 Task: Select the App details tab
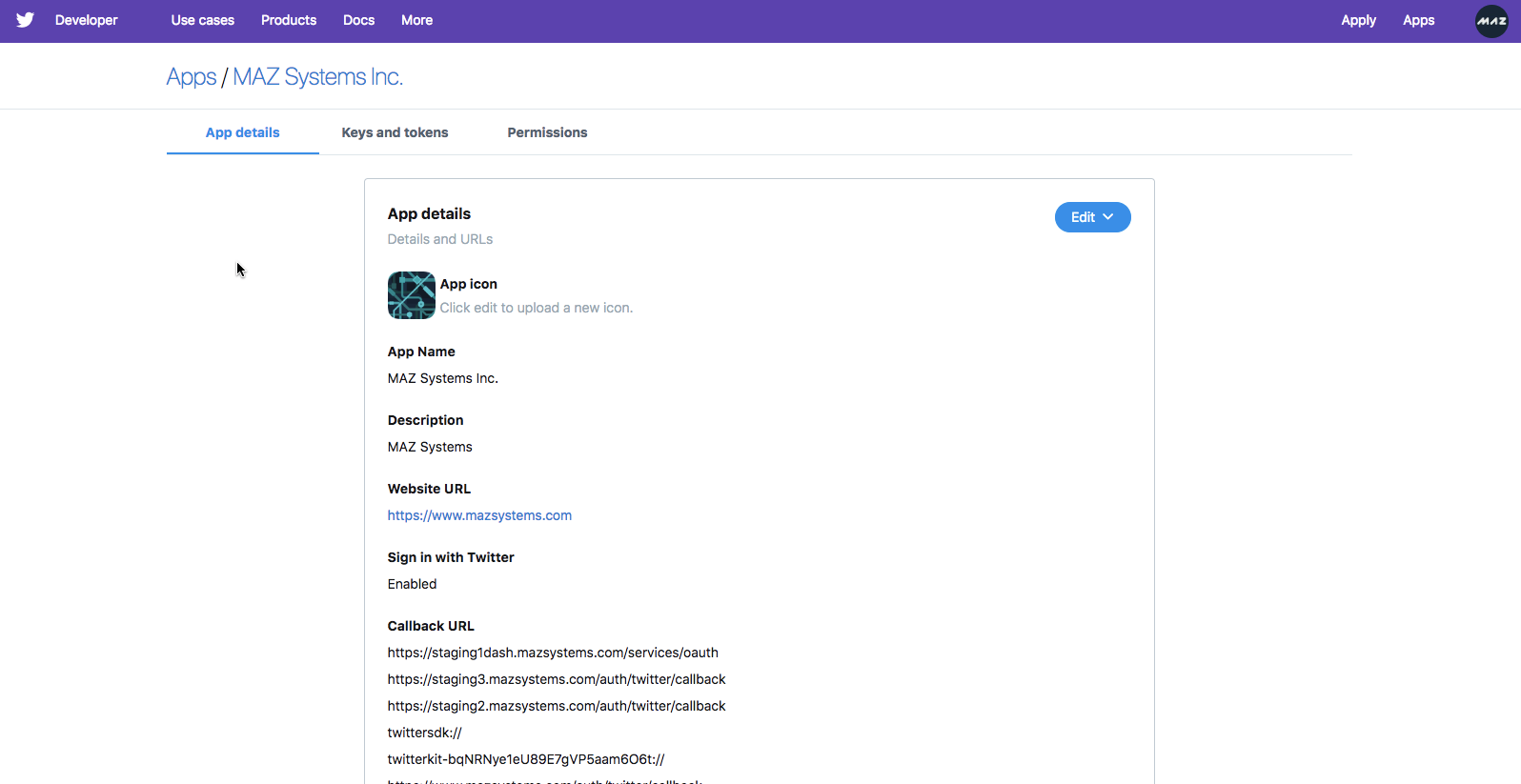(243, 132)
